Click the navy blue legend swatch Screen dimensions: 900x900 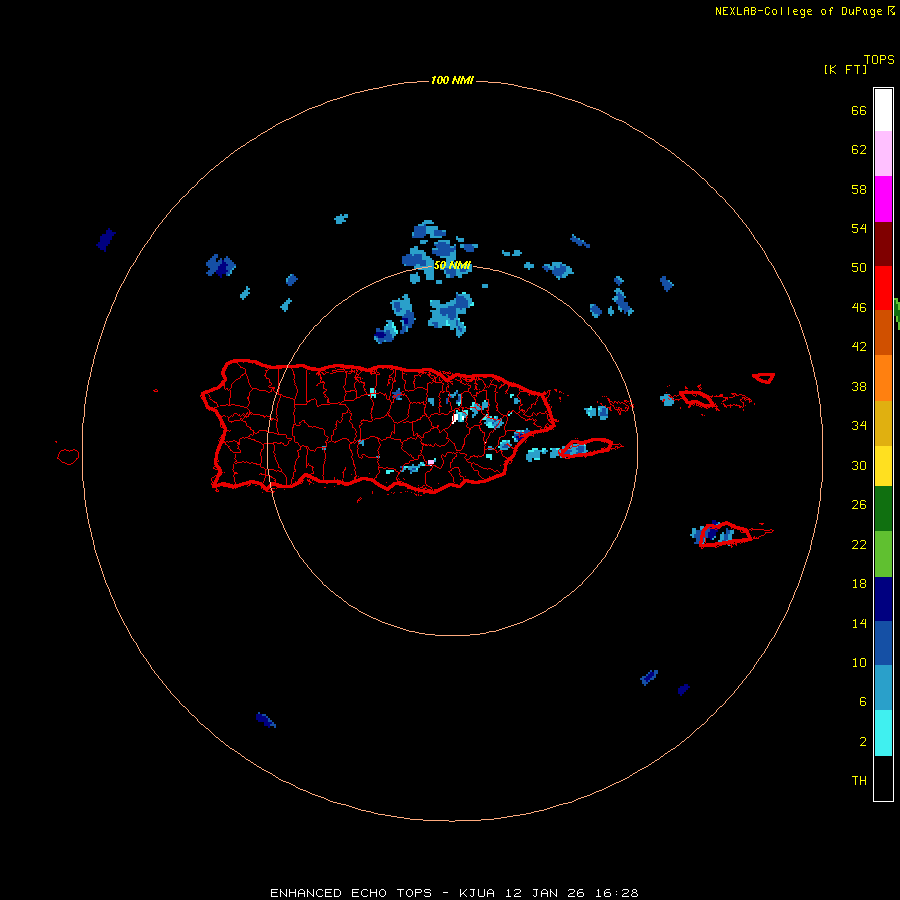[x=883, y=599]
